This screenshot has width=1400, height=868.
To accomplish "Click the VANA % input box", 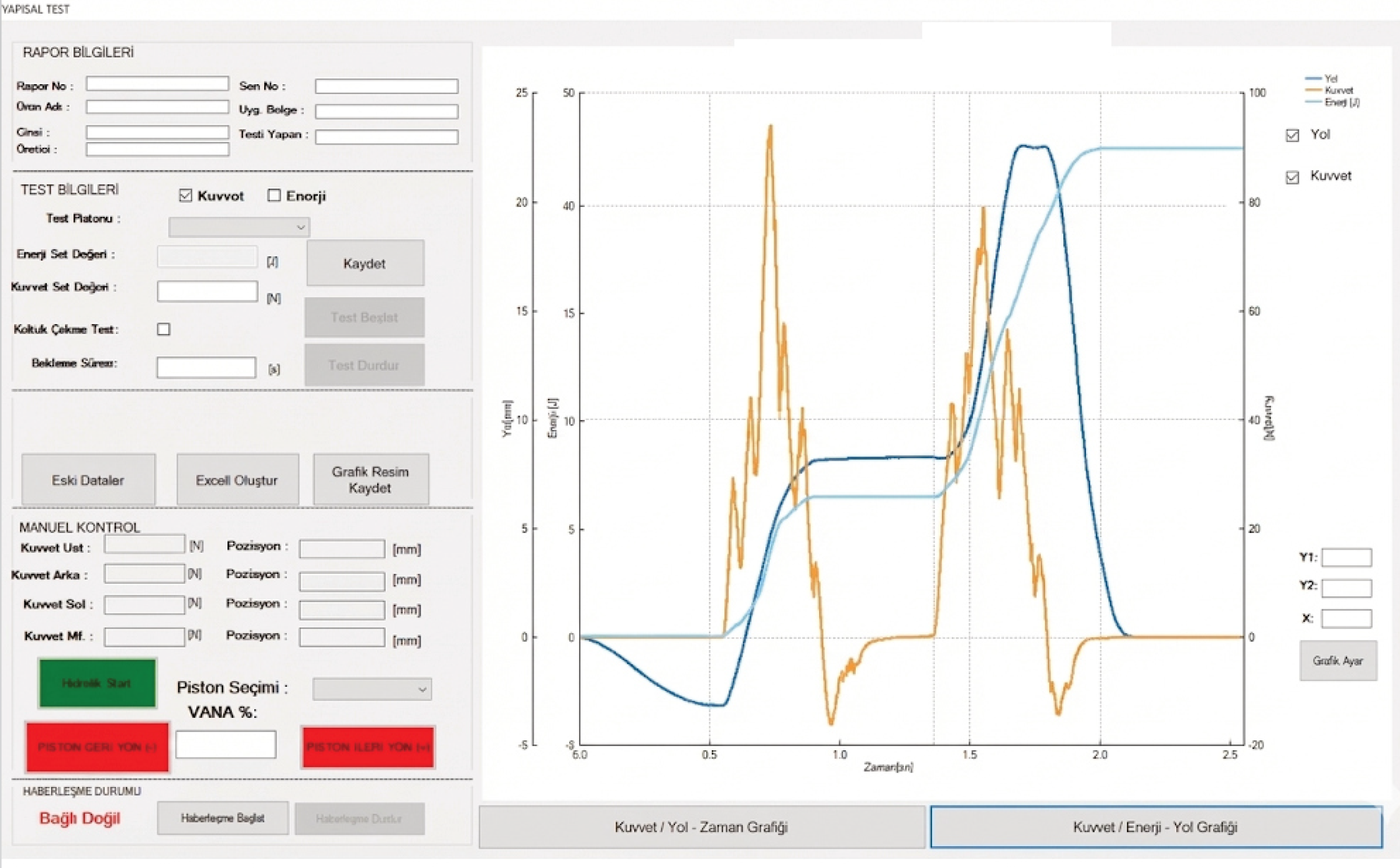I will click(226, 745).
